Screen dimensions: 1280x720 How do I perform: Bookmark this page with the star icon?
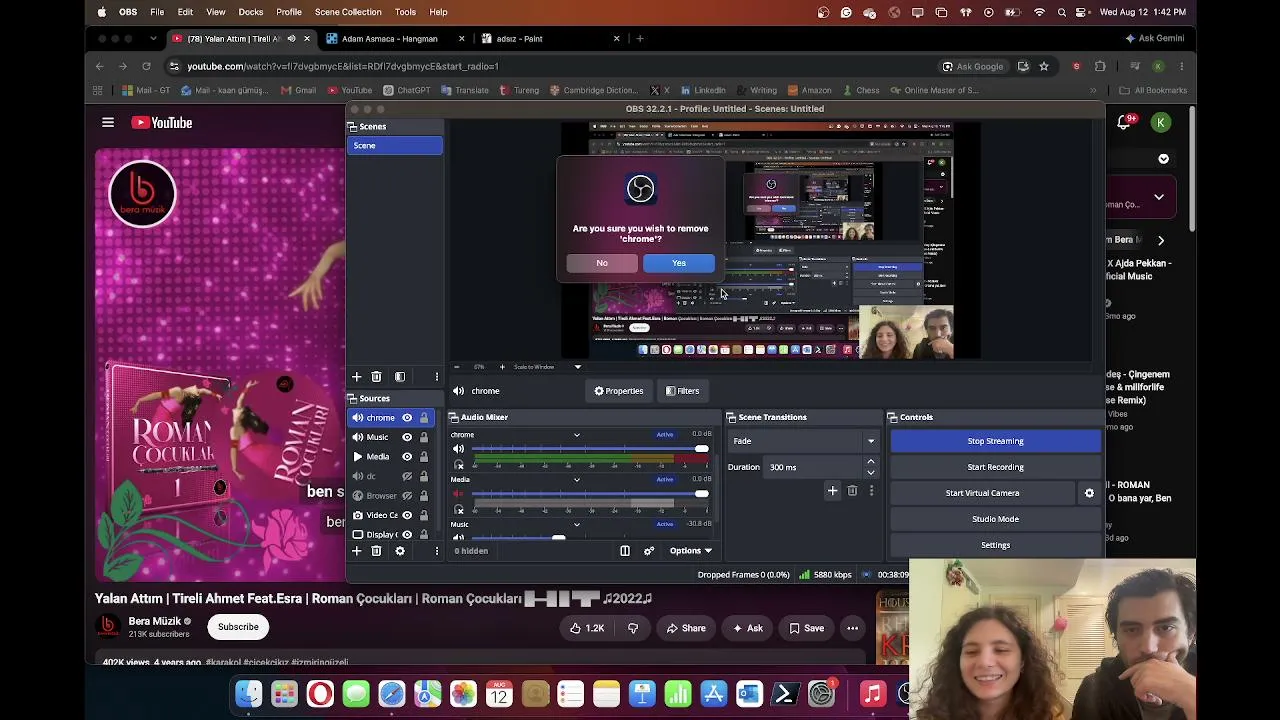tap(1044, 66)
